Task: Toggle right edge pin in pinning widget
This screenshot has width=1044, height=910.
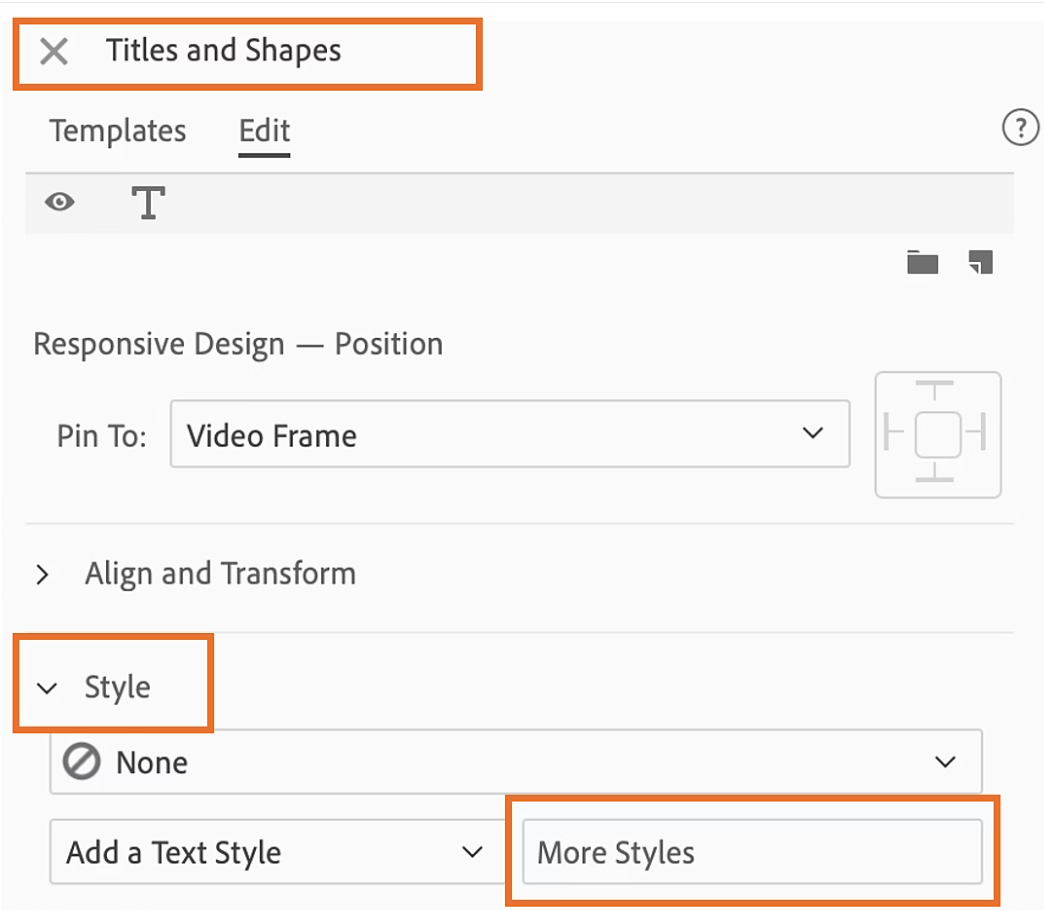Action: pos(979,433)
